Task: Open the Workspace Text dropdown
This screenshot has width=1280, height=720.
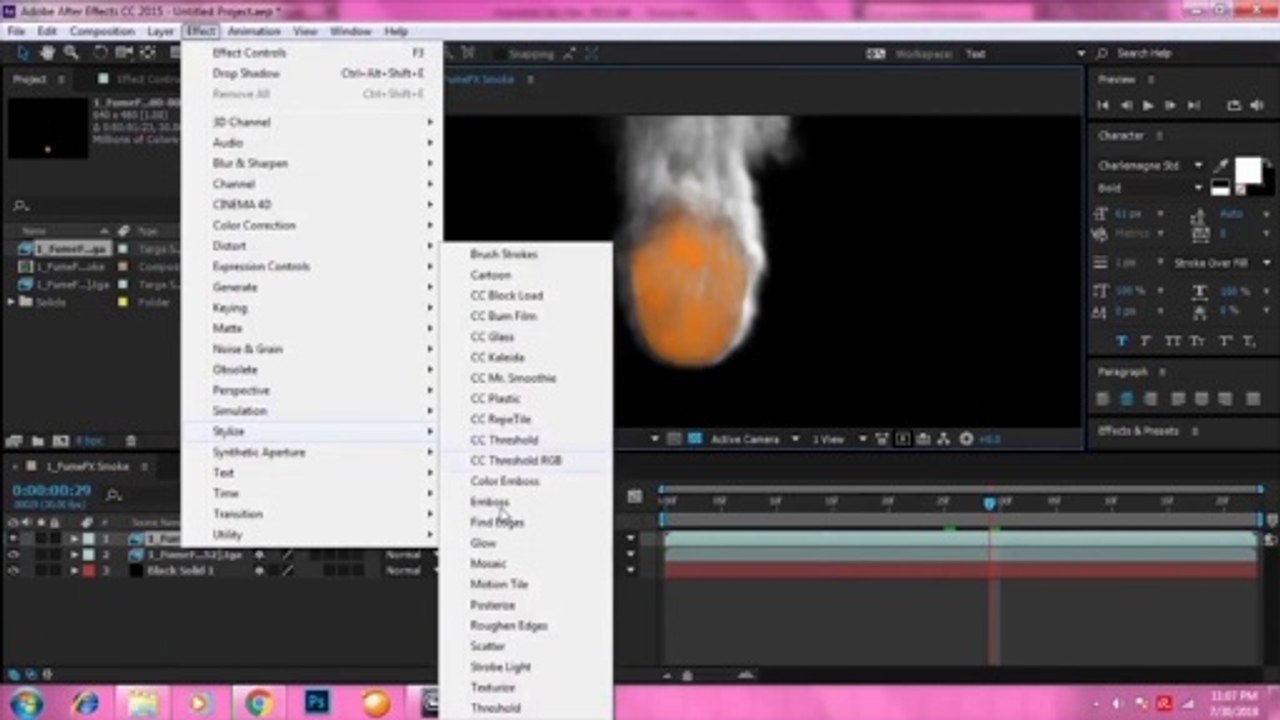Action: coord(1024,54)
